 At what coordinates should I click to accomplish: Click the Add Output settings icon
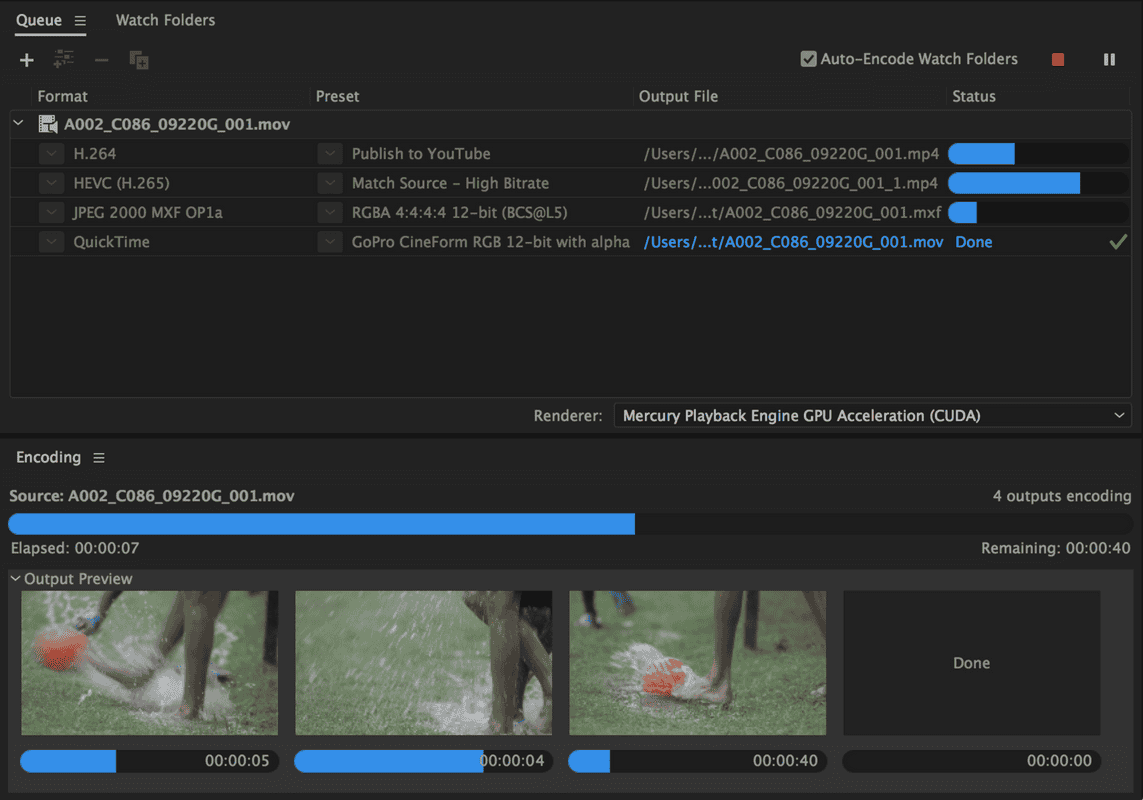point(64,59)
